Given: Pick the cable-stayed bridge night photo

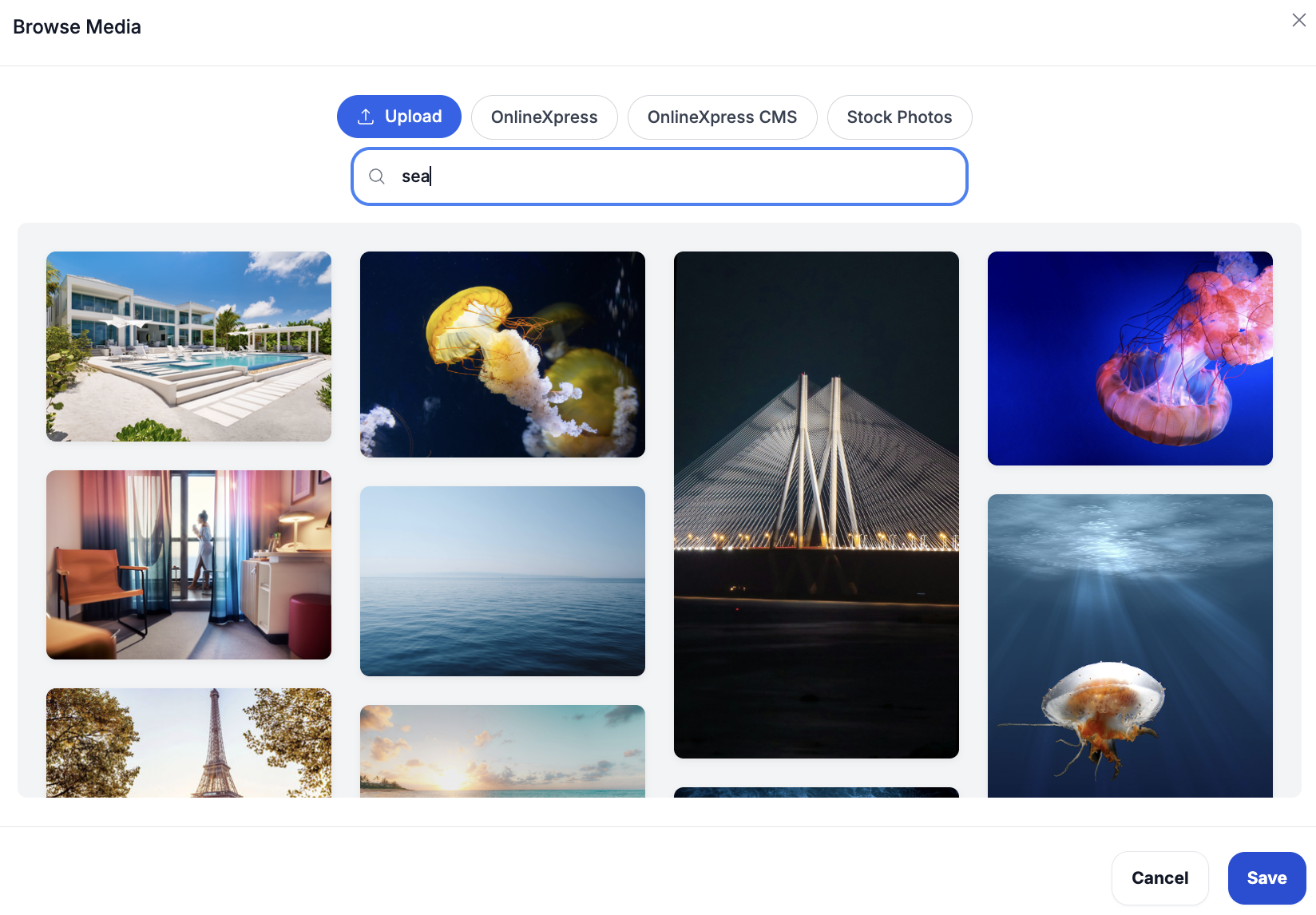Looking at the screenshot, I should click(x=816, y=505).
